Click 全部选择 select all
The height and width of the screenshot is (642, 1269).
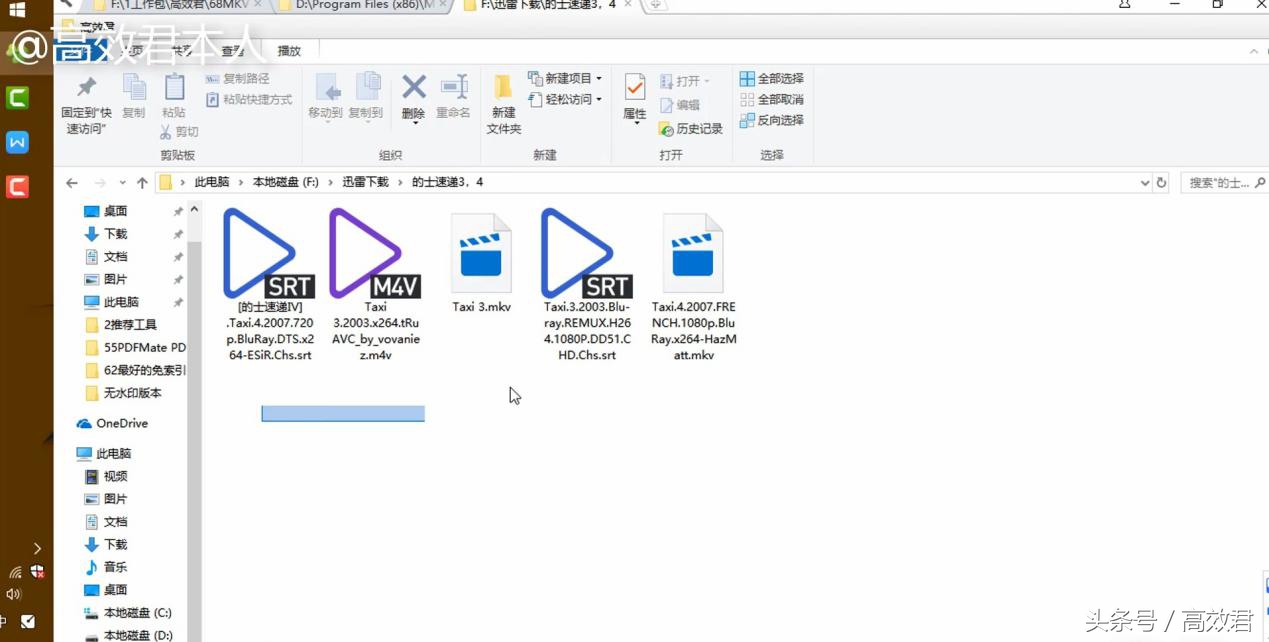(771, 79)
